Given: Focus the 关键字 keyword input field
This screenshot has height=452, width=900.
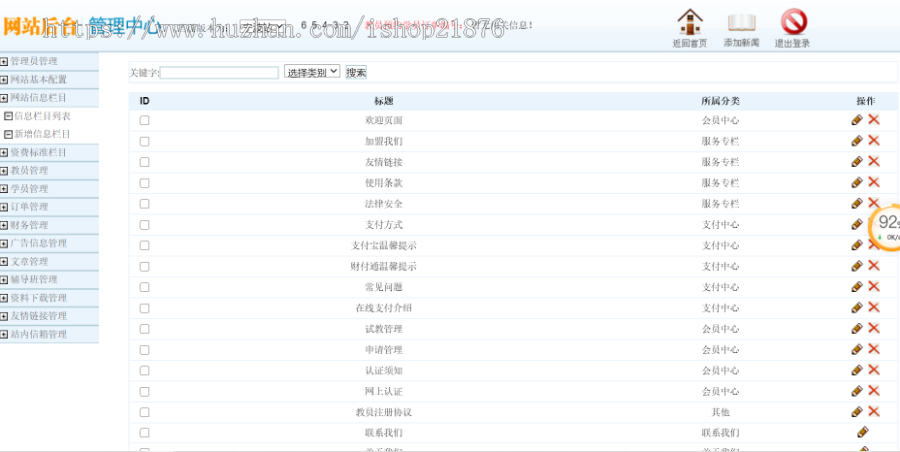Looking at the screenshot, I should [219, 73].
